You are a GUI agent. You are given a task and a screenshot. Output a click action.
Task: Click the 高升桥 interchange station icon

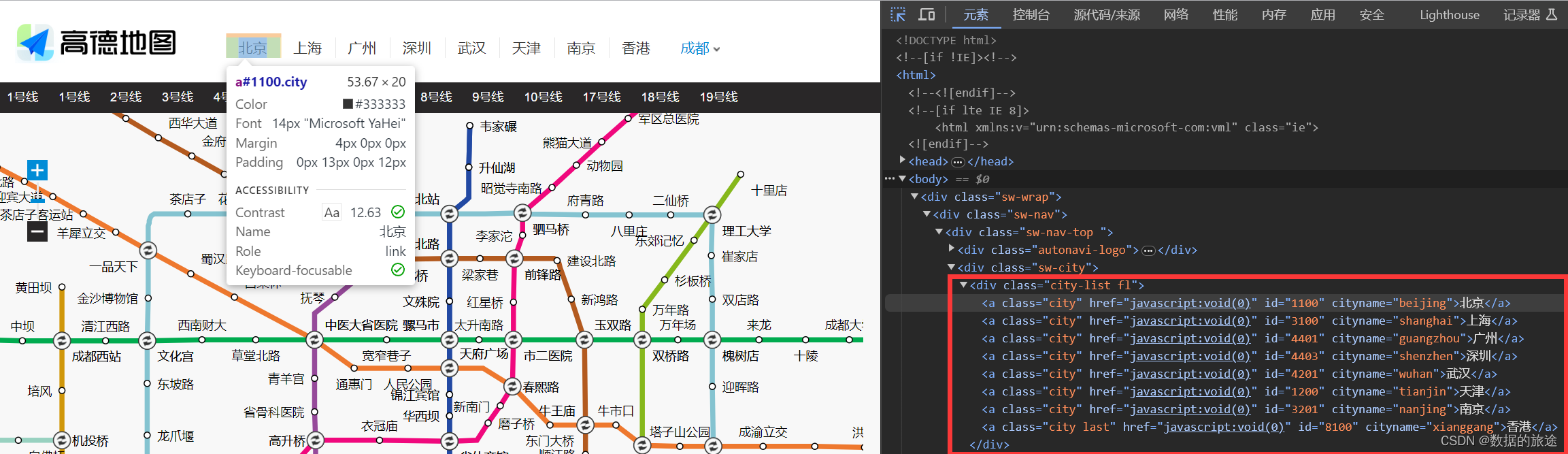point(315,440)
